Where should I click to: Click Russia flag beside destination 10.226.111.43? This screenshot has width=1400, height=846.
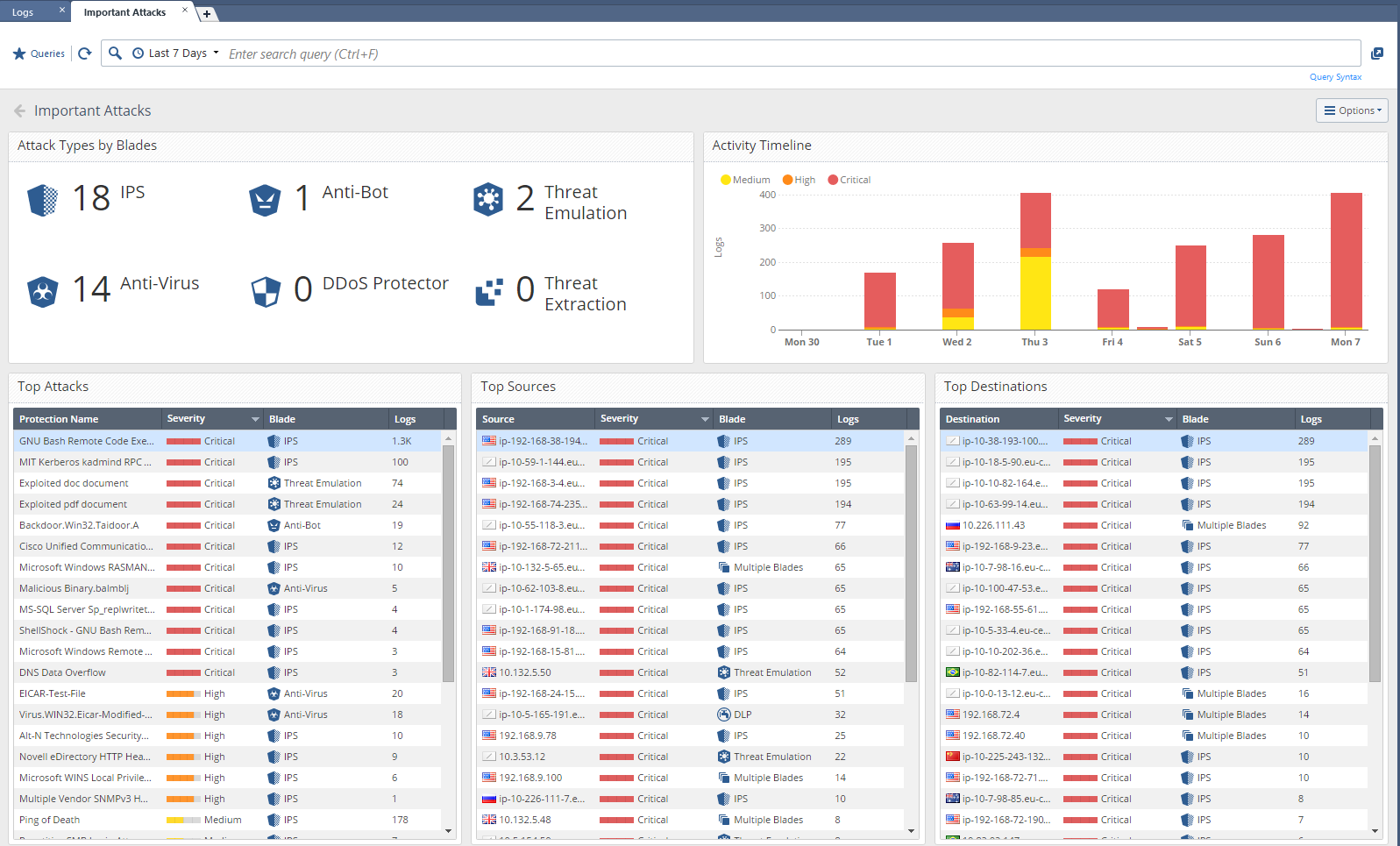tap(953, 525)
